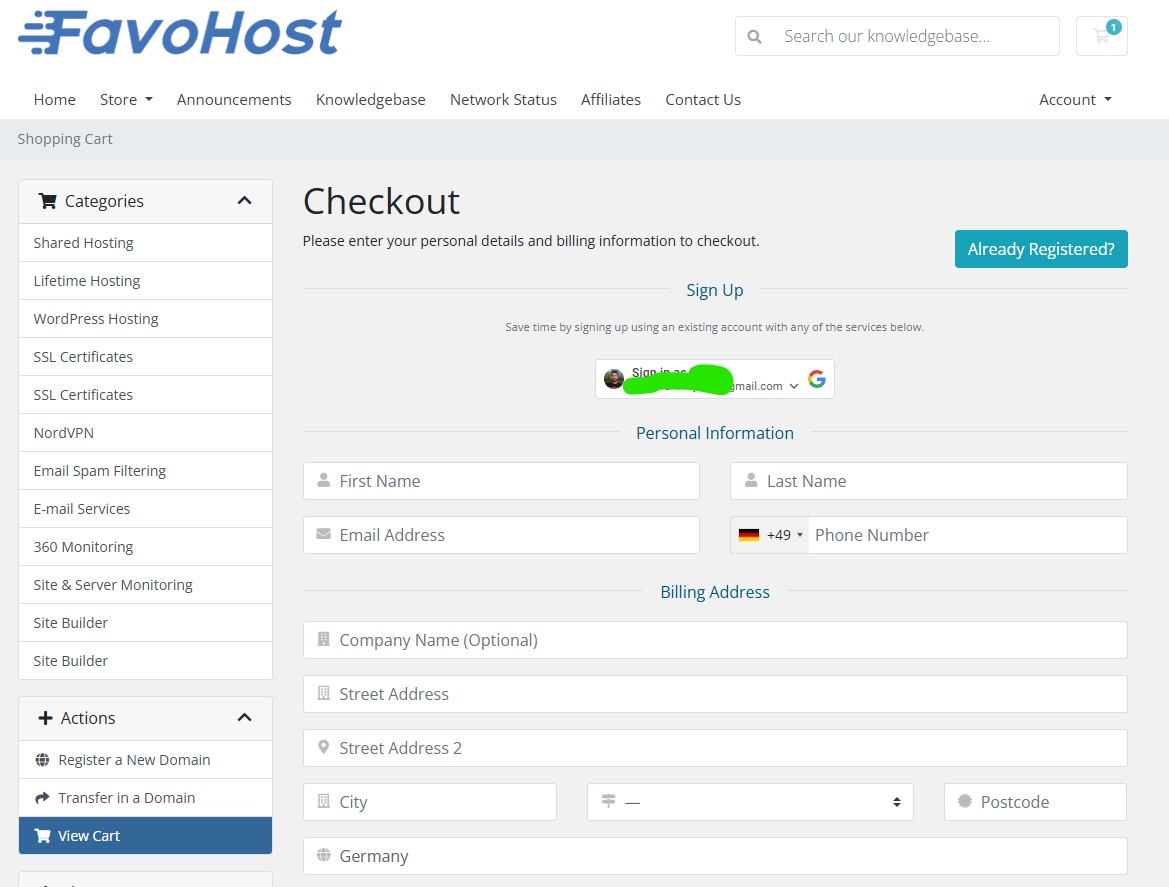Viewport: 1169px width, 887px height.
Task: Expand the Google account switcher chevron
Action: (794, 385)
